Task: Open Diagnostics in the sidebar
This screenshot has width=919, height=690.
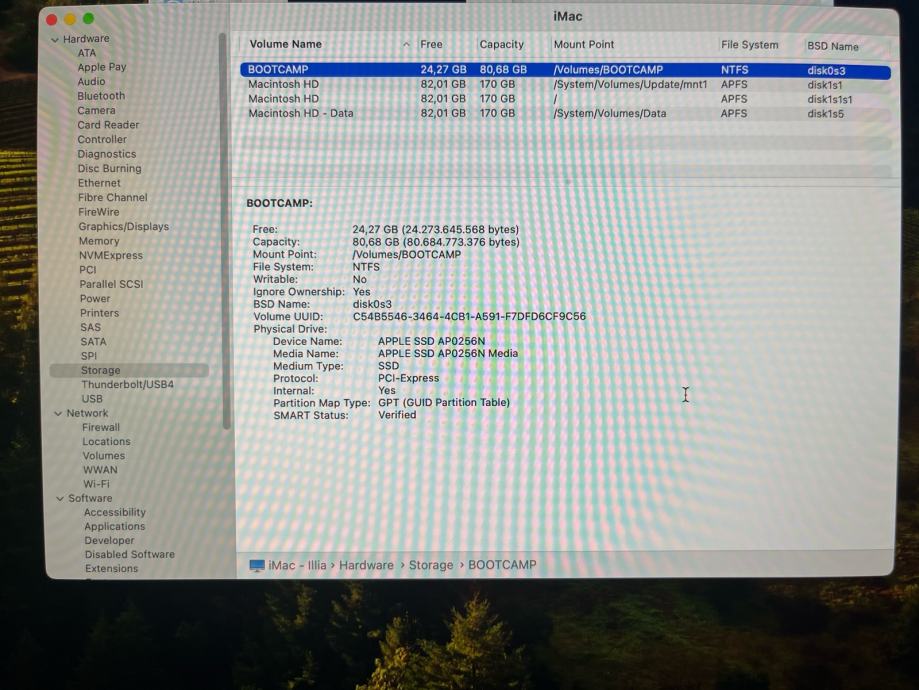Action: (x=107, y=154)
